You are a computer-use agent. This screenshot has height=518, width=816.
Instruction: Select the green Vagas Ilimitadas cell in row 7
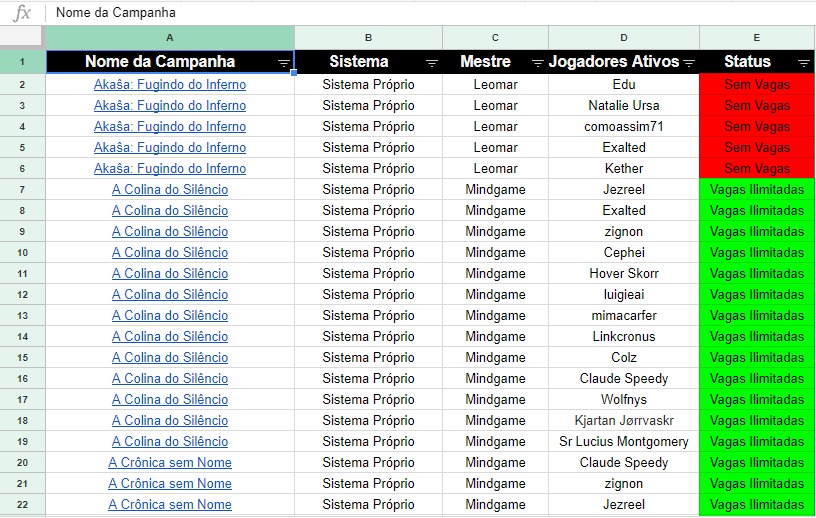(757, 189)
